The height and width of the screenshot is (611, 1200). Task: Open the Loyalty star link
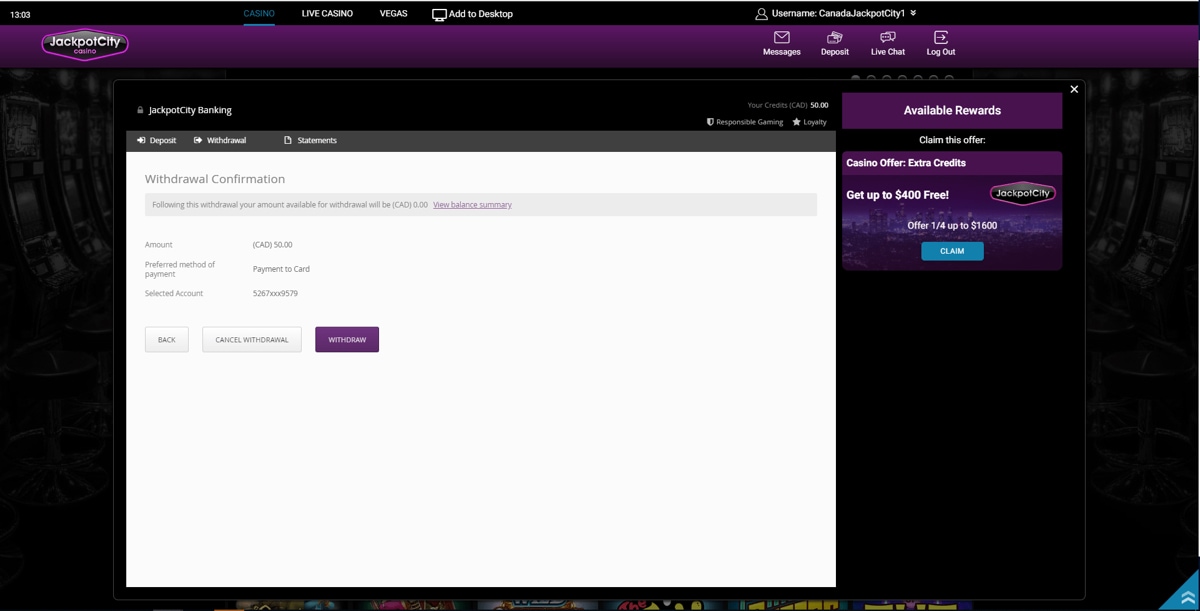pos(809,122)
